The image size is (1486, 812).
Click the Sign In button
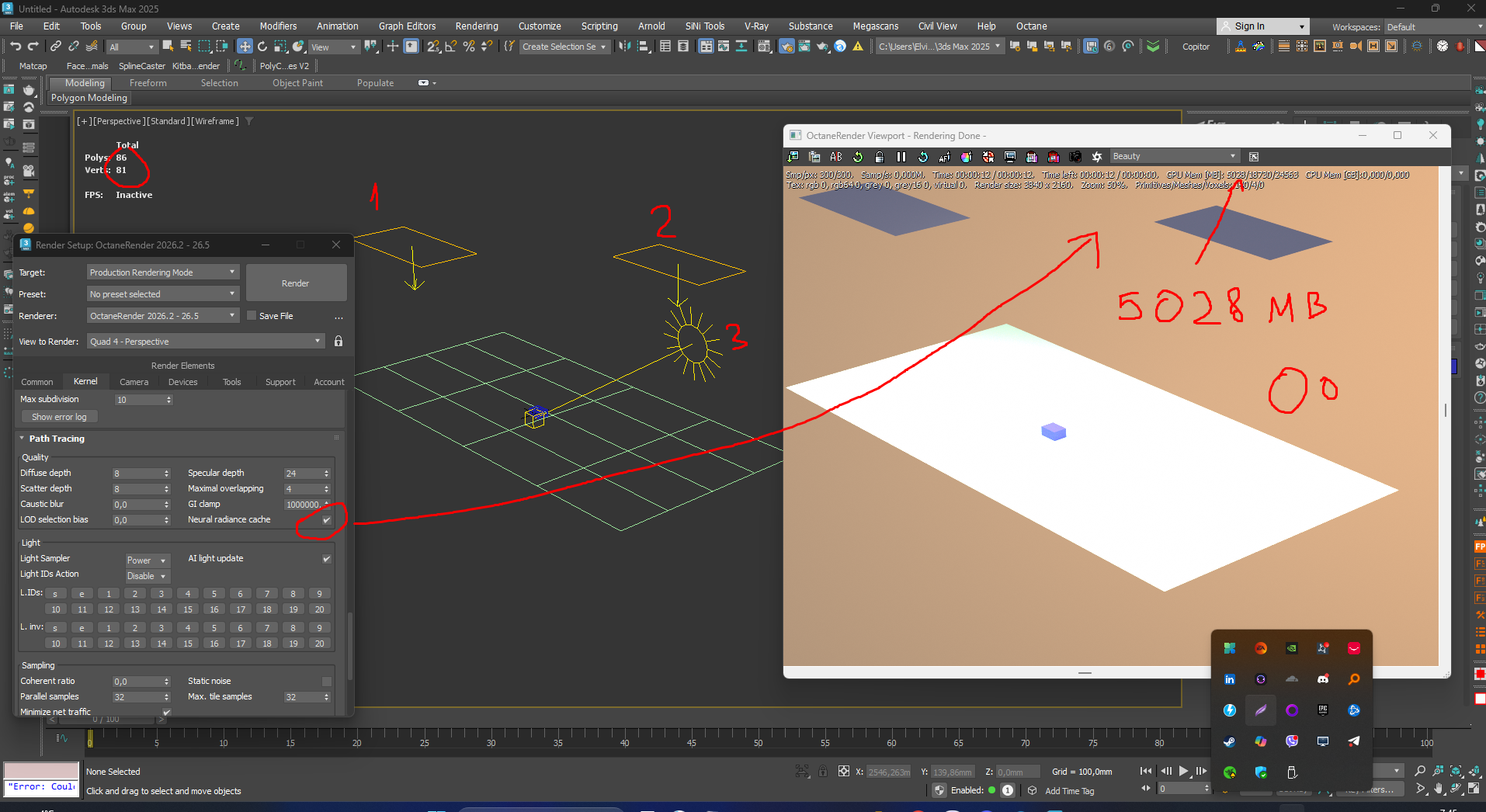tap(1262, 26)
